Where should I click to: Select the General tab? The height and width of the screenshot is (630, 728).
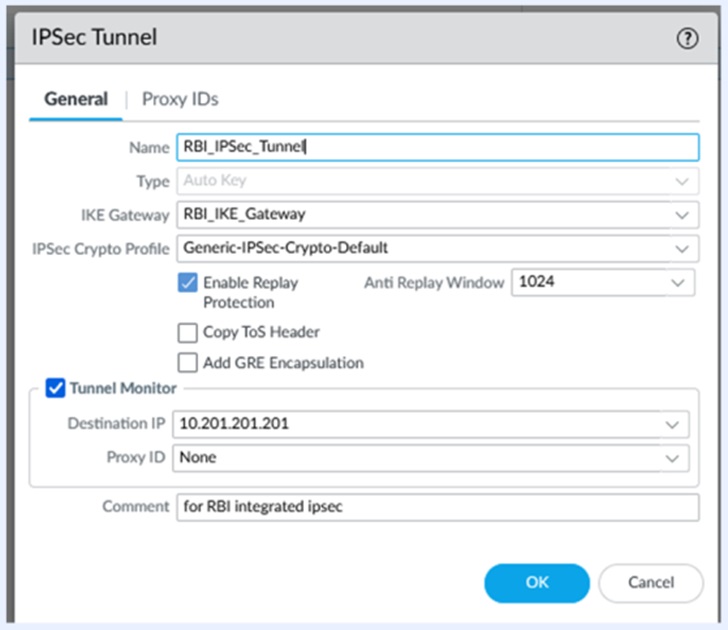pyautogui.click(x=76, y=99)
